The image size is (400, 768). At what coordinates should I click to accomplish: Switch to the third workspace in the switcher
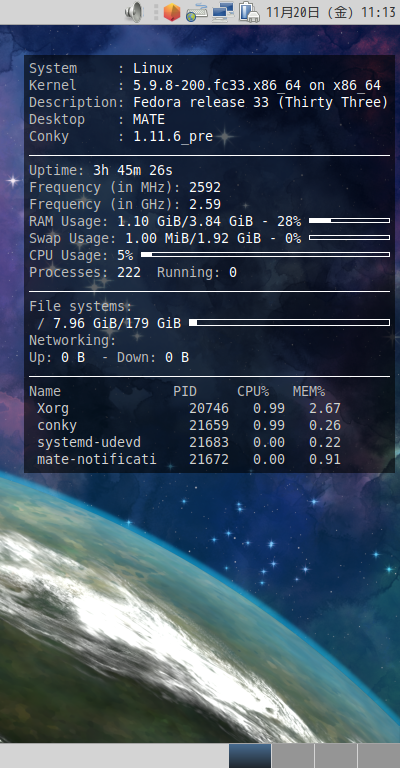(x=336, y=756)
